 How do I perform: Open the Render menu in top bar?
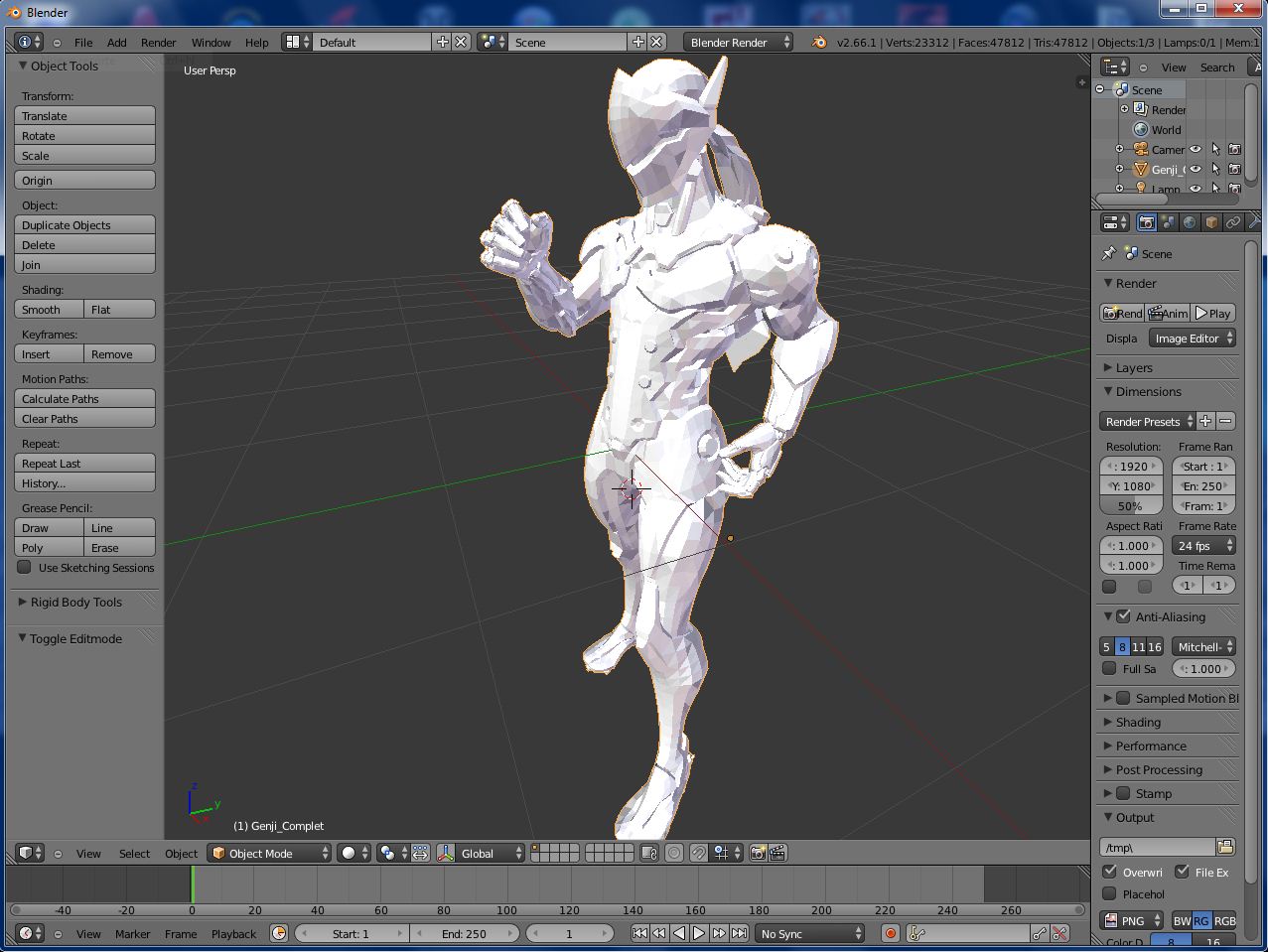(158, 43)
